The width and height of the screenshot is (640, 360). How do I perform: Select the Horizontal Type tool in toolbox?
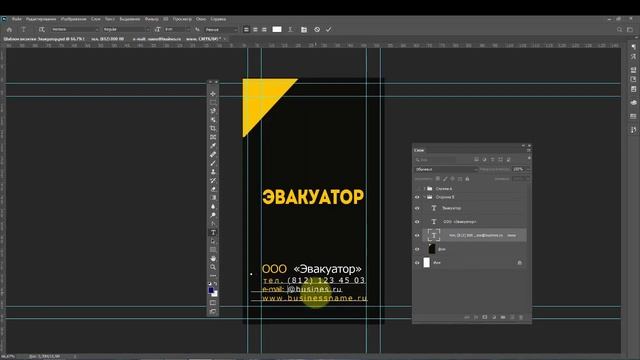[213, 233]
